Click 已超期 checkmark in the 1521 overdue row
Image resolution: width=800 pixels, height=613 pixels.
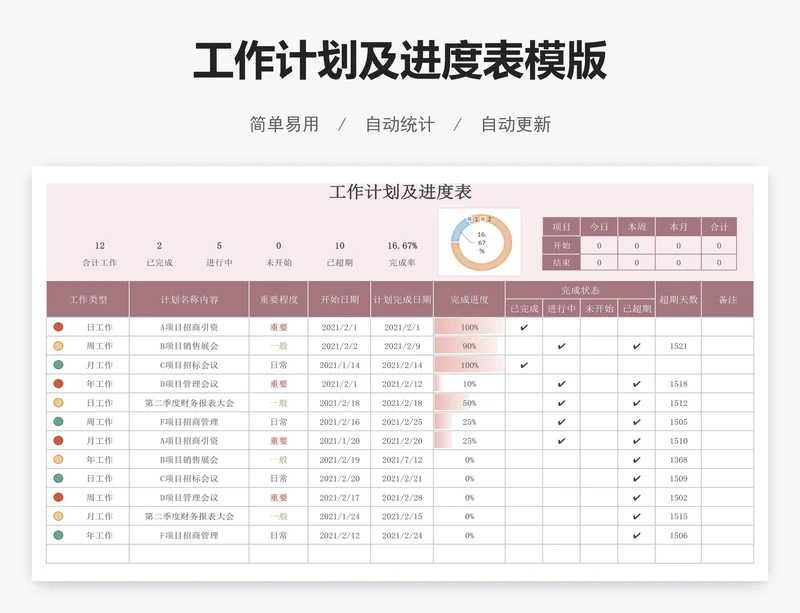[x=636, y=346]
